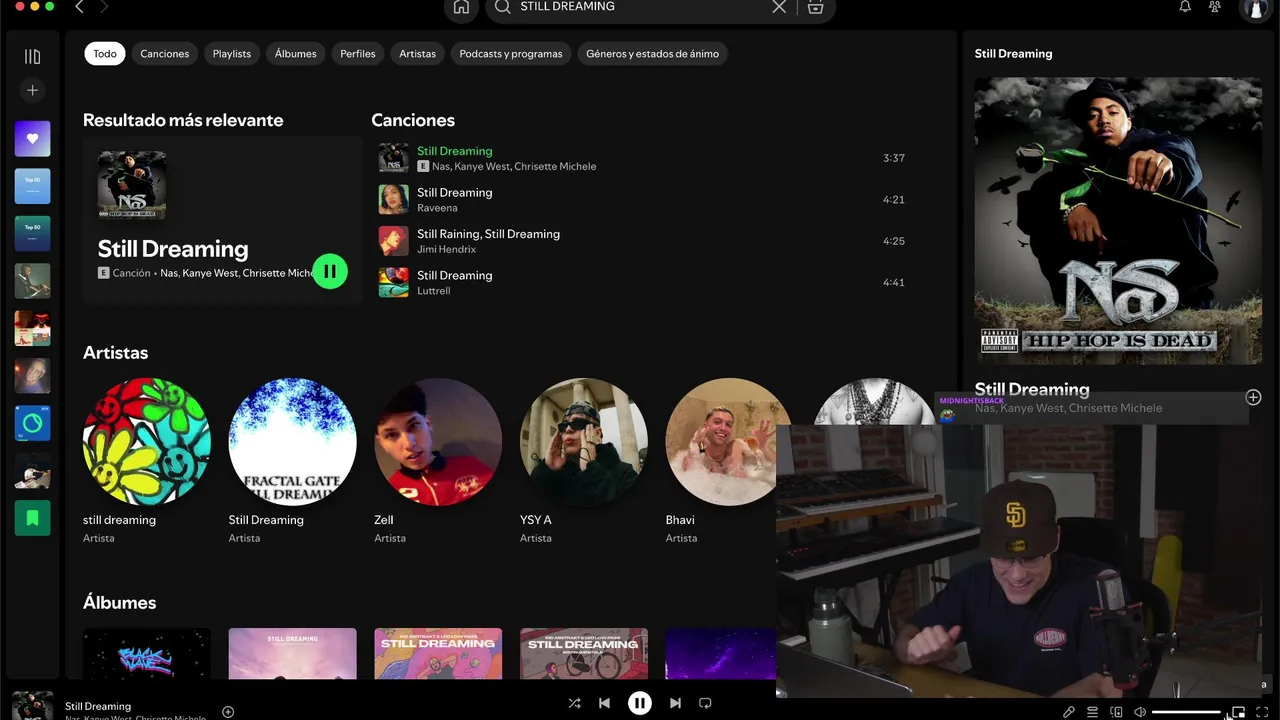This screenshot has width=1280, height=720.
Task: Create a playlist with the plus icon
Action: [x=32, y=90]
